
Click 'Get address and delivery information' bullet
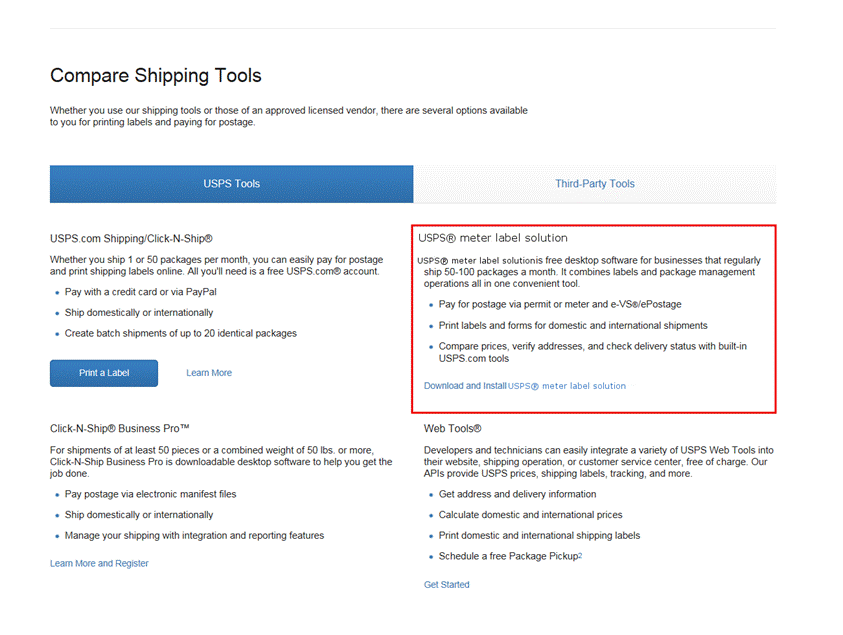click(517, 494)
